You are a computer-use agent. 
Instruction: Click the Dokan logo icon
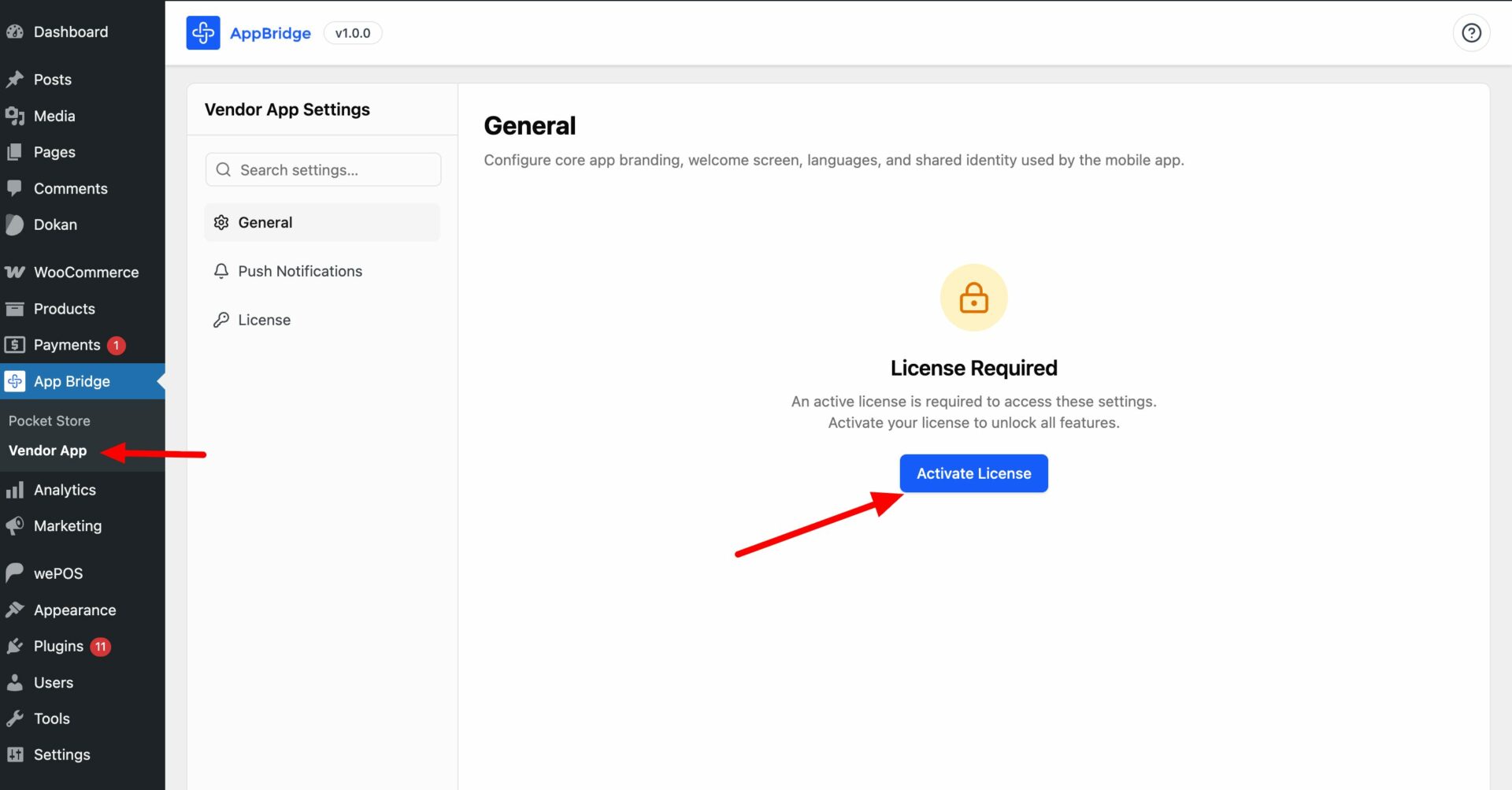tap(15, 224)
